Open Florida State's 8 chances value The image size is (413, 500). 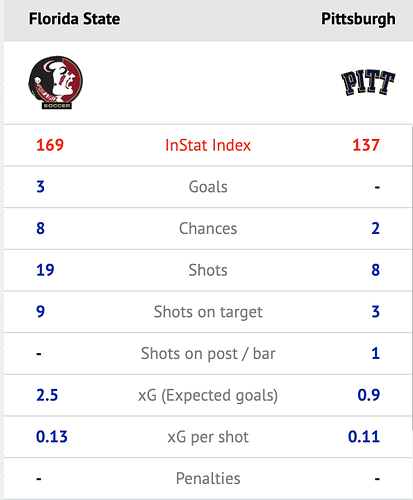coord(40,229)
